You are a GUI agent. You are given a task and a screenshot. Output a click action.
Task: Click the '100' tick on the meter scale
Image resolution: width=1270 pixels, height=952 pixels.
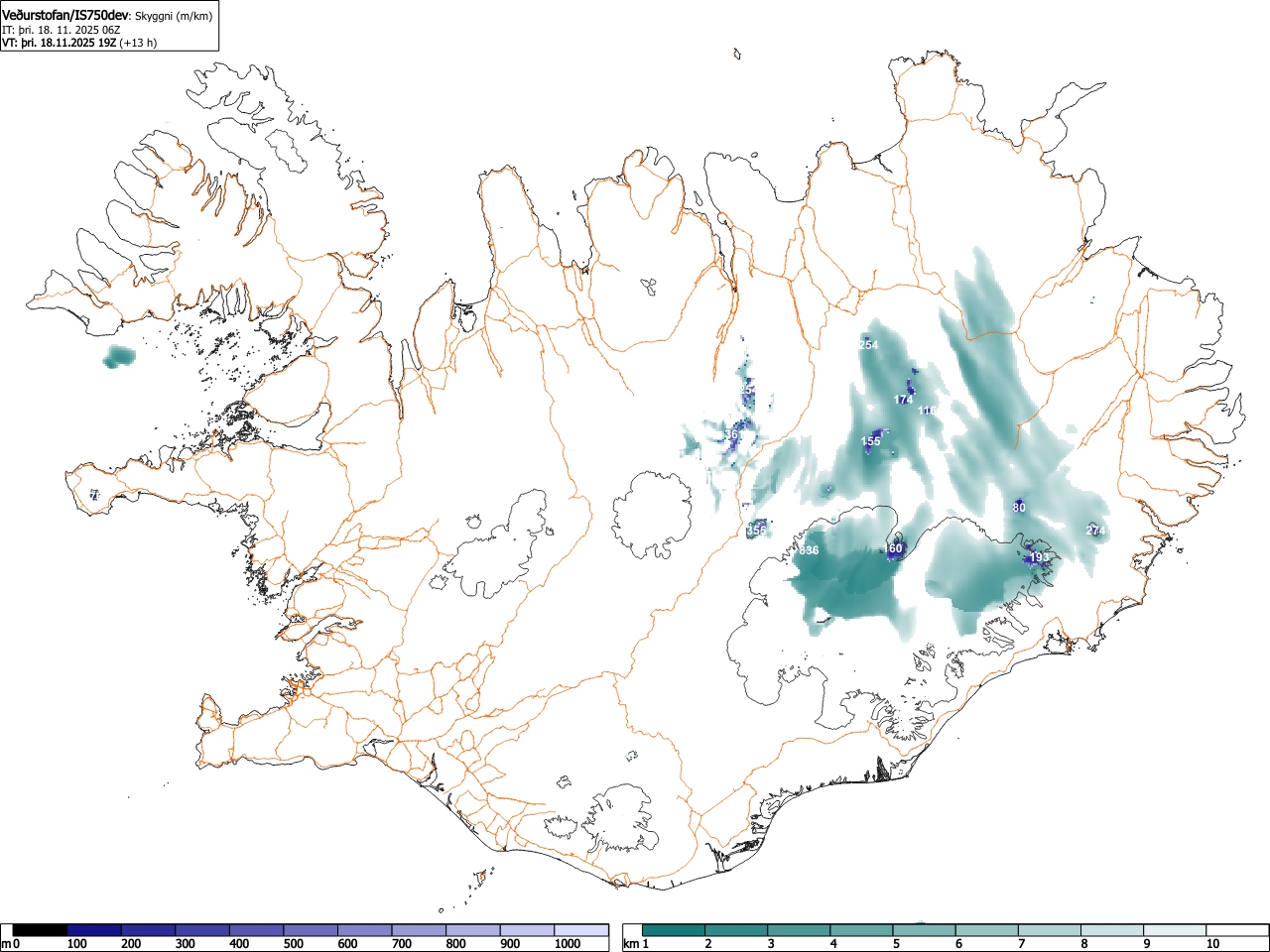[76, 944]
